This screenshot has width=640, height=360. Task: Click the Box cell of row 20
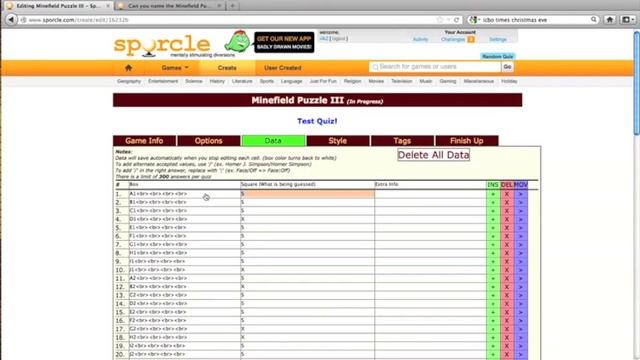click(184, 354)
